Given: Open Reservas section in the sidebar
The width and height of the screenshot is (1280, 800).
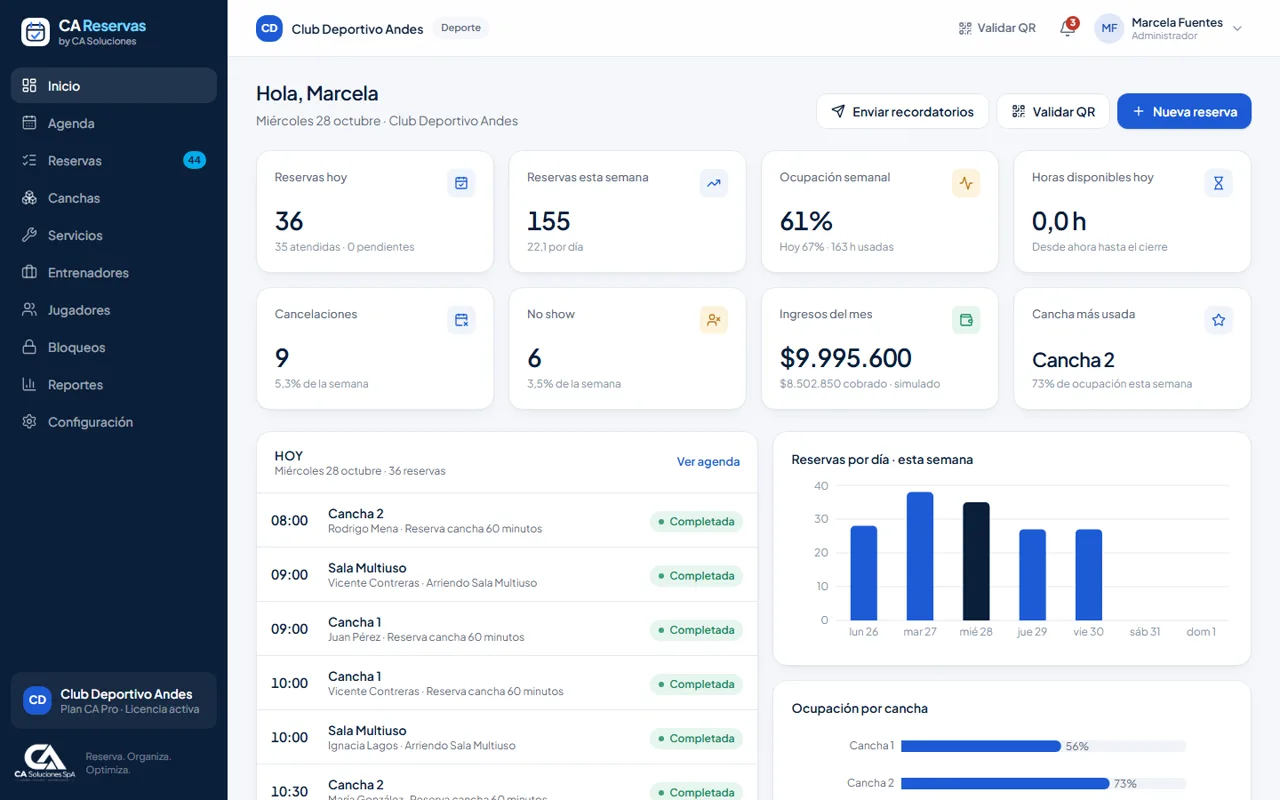Looking at the screenshot, I should pyautogui.click(x=114, y=160).
